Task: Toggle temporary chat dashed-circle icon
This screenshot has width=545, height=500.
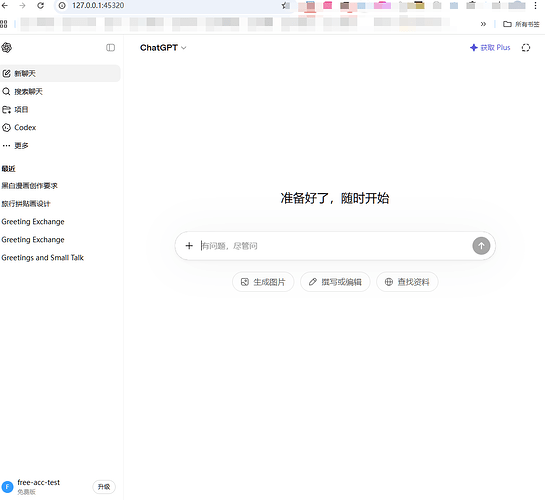Action: 526,48
